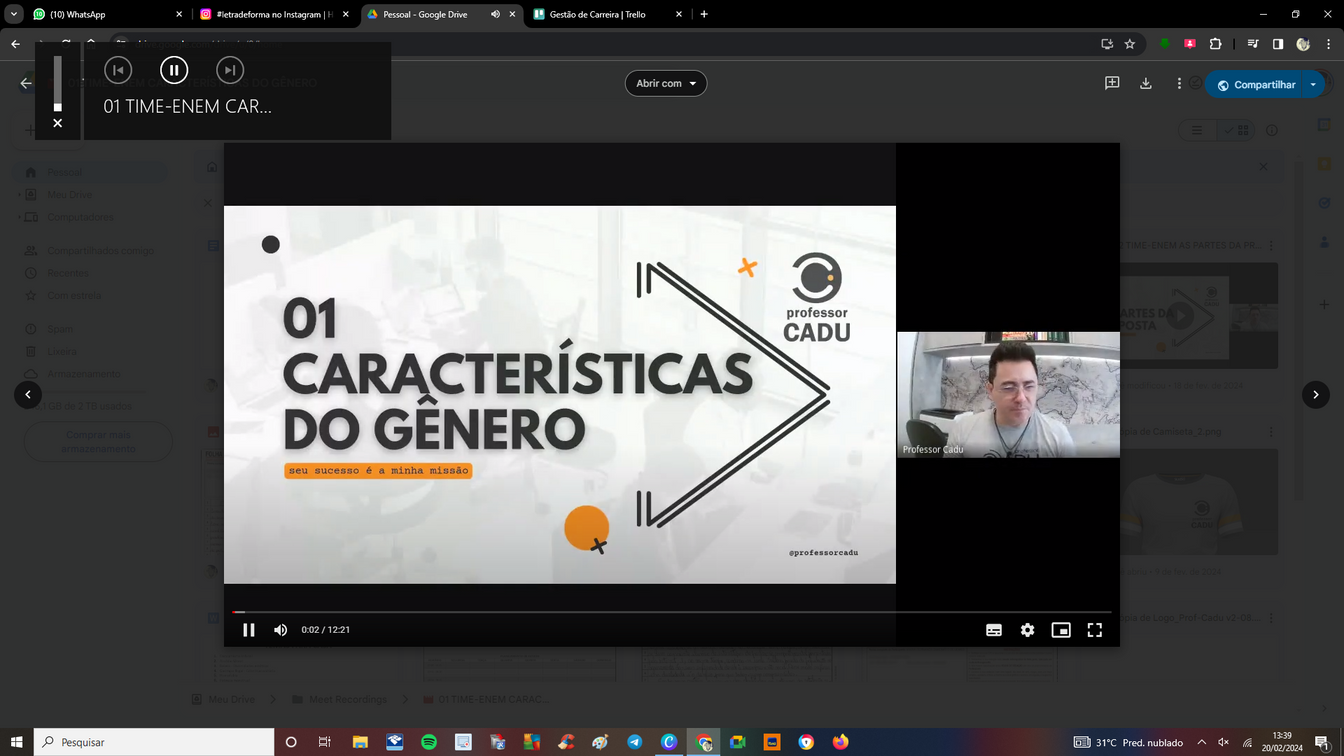Enter fullscreen mode in the video player
Screen dimensions: 1344x756
pyautogui.click(x=1095, y=630)
